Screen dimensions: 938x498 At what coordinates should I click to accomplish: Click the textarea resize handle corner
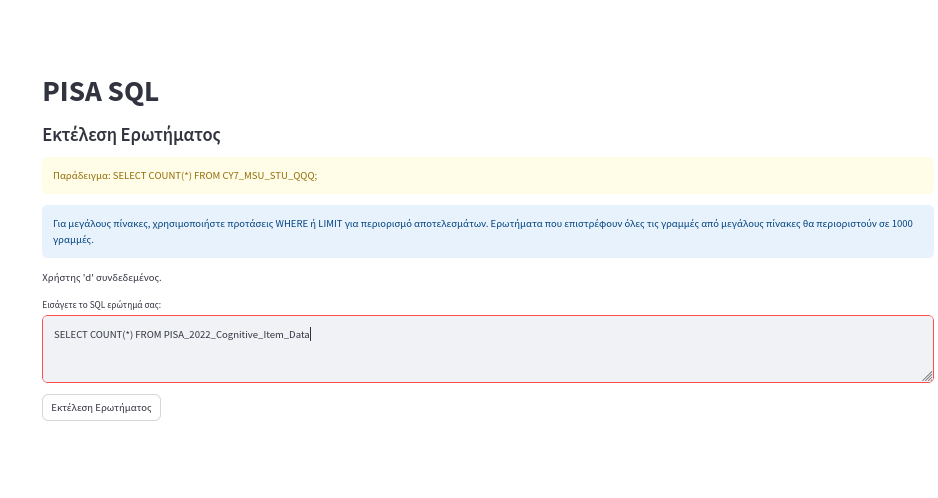tap(927, 376)
